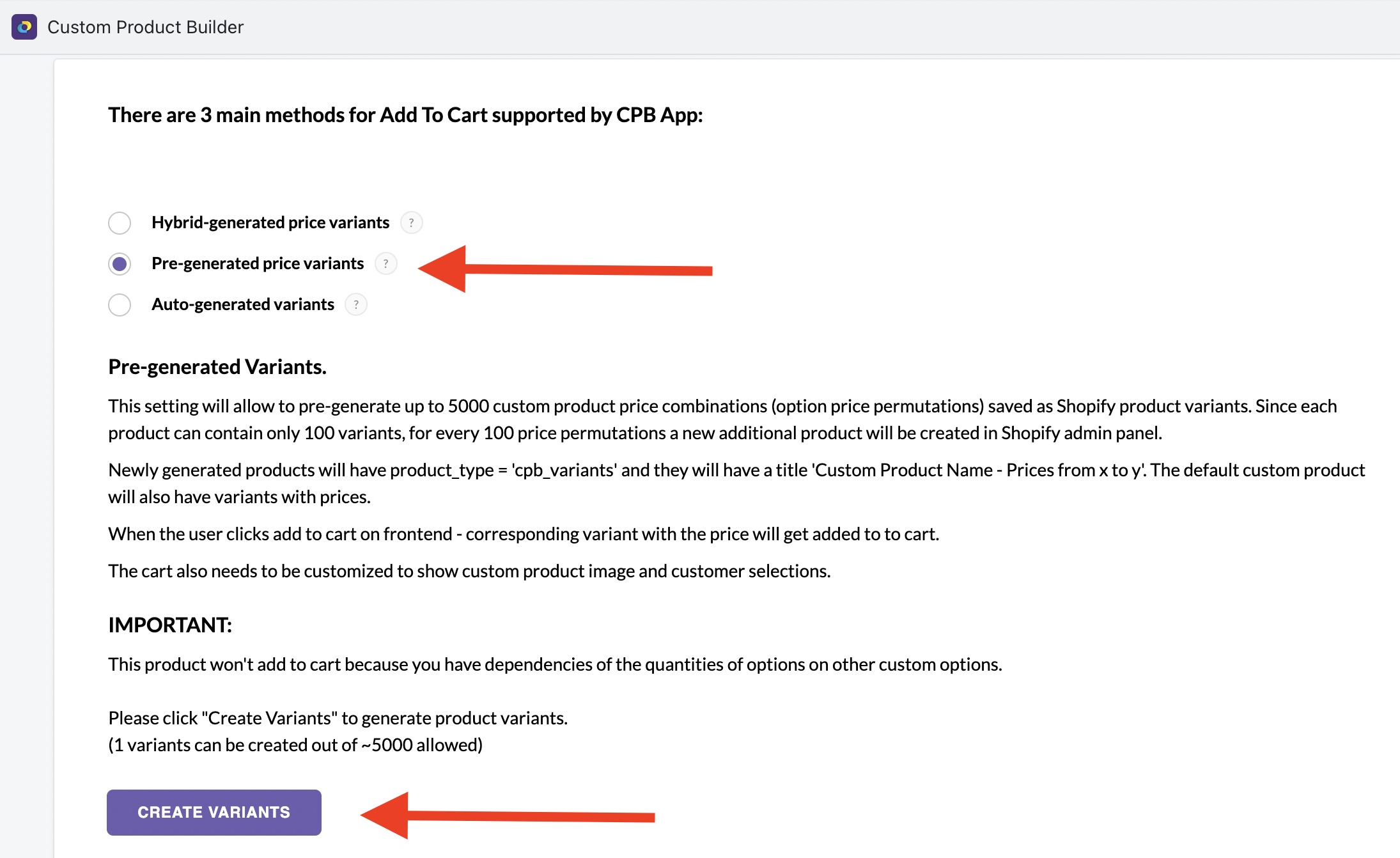Click the 'Pre-generated Variants.' section heading
Viewport: 1400px width, 858px height.
217,367
